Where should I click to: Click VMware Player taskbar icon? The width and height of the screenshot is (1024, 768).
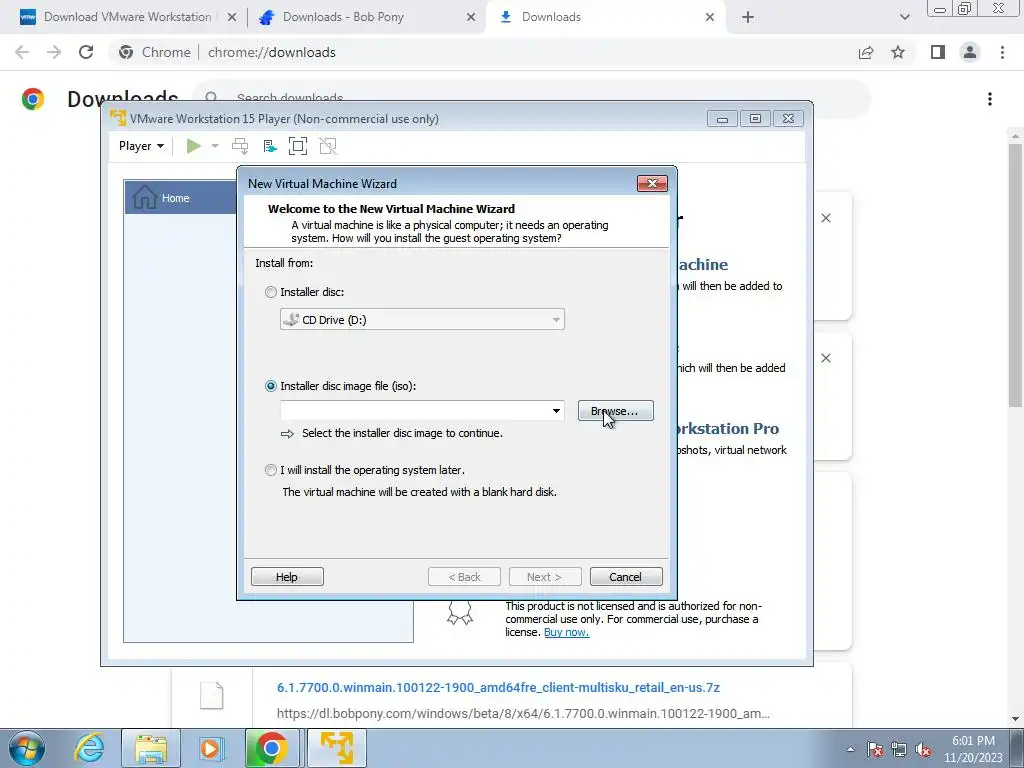coord(337,748)
